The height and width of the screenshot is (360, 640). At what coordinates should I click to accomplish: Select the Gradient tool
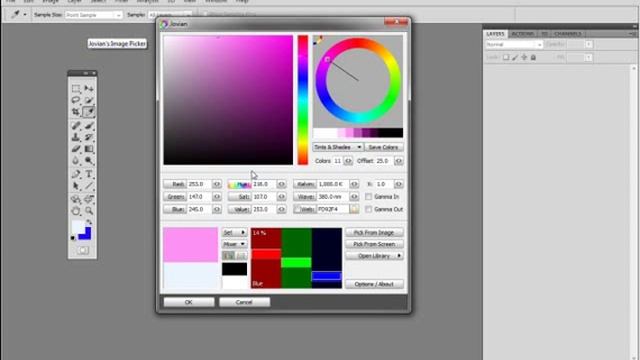pyautogui.click(x=89, y=149)
